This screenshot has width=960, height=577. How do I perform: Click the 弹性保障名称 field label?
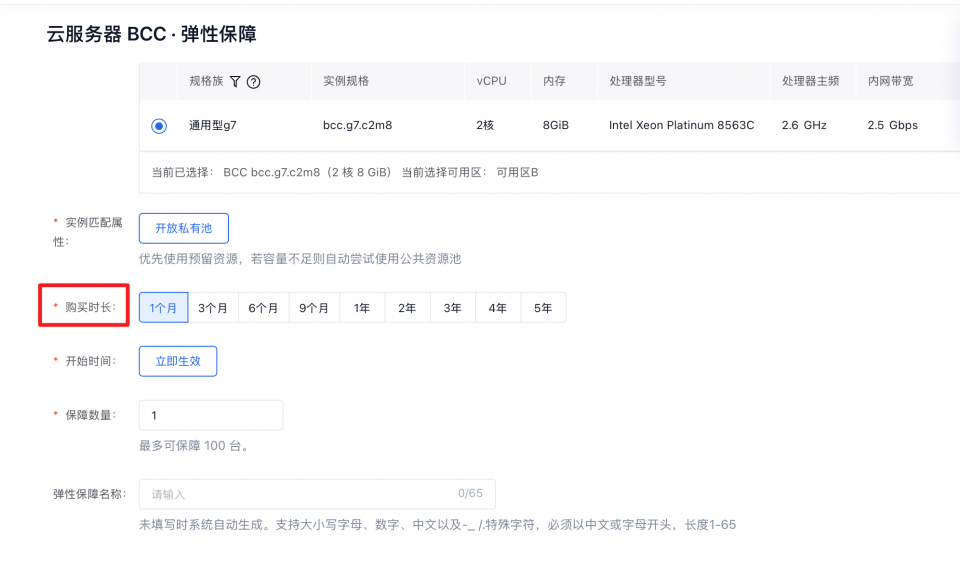pos(89,494)
